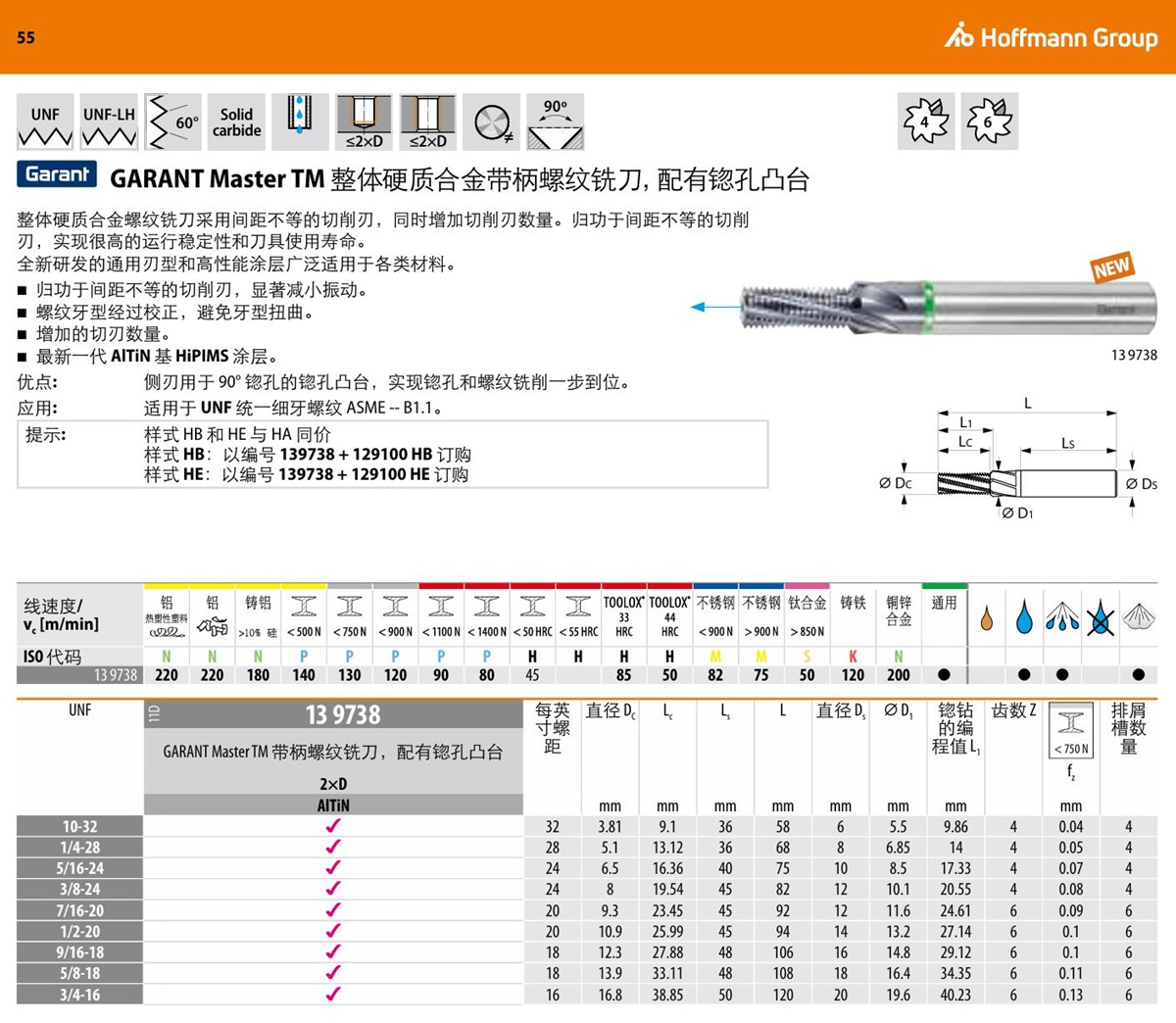The width and height of the screenshot is (1176, 1023).
Task: Click the diameter value 3.81
Action: (610, 826)
